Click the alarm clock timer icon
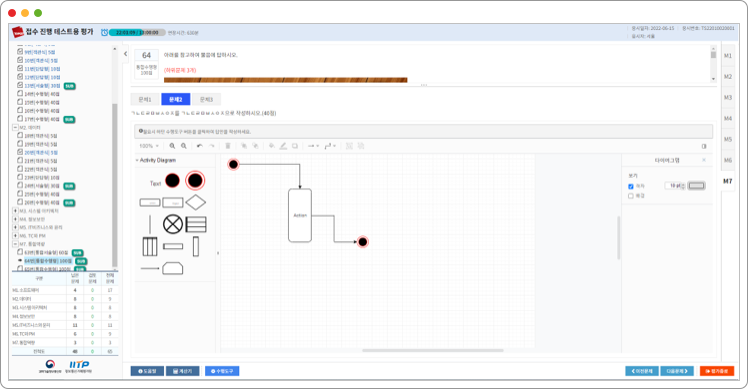 pos(104,32)
